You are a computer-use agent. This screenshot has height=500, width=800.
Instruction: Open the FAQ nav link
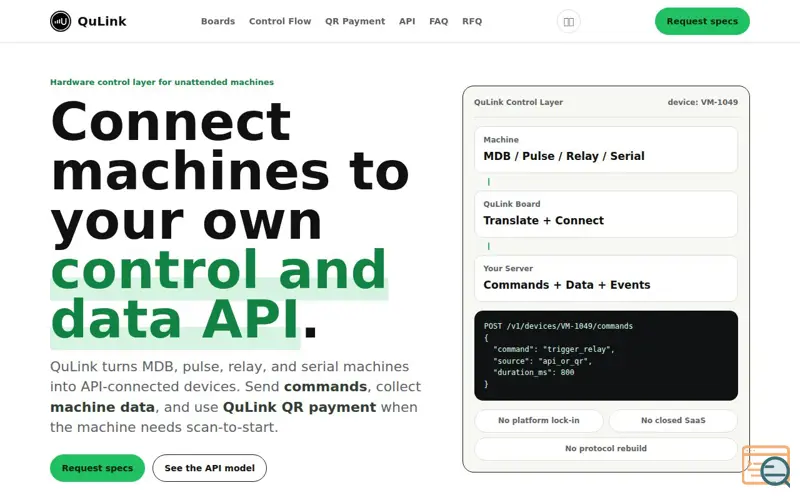pos(439,21)
